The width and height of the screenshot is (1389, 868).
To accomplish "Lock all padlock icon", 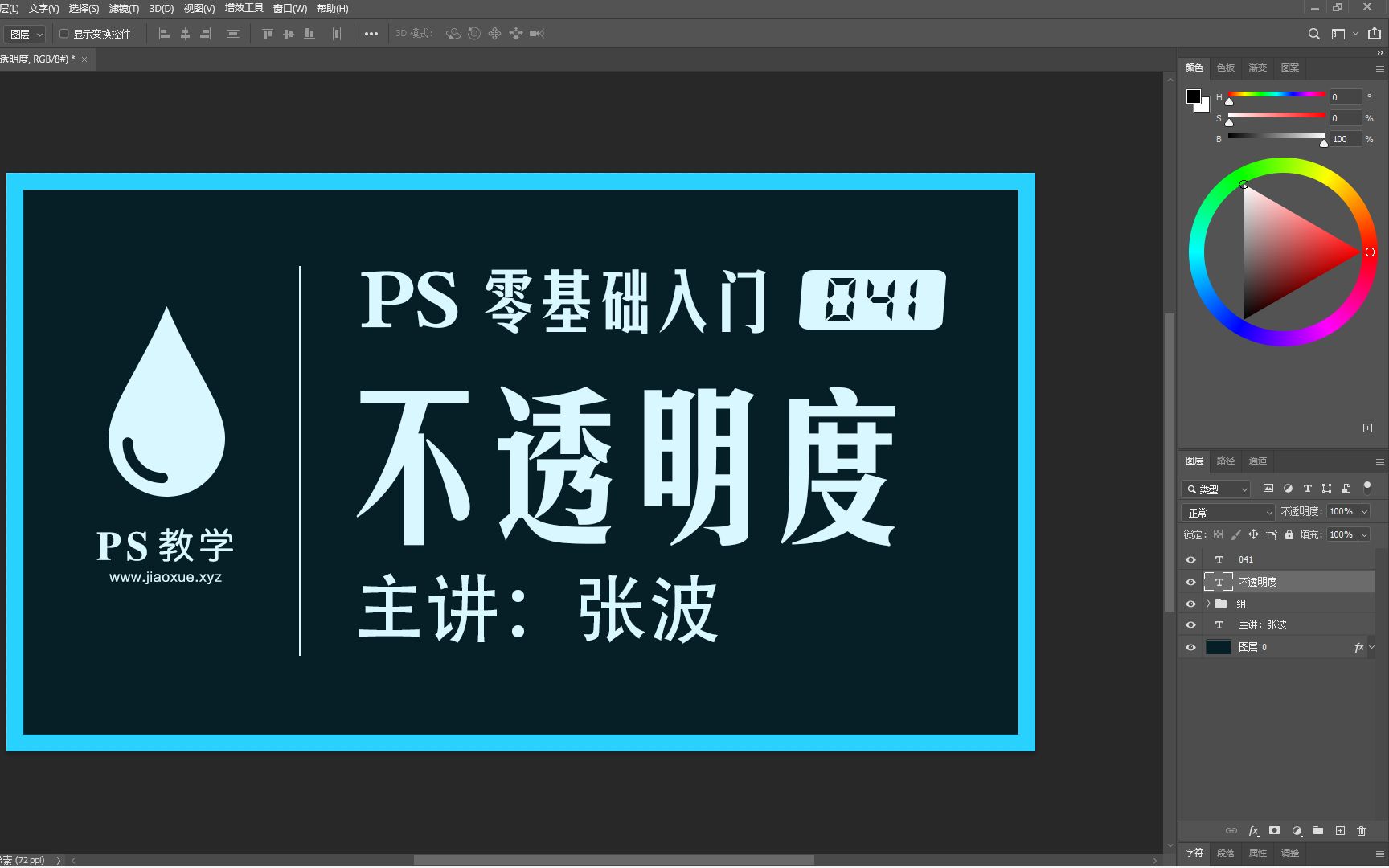I will (1289, 534).
